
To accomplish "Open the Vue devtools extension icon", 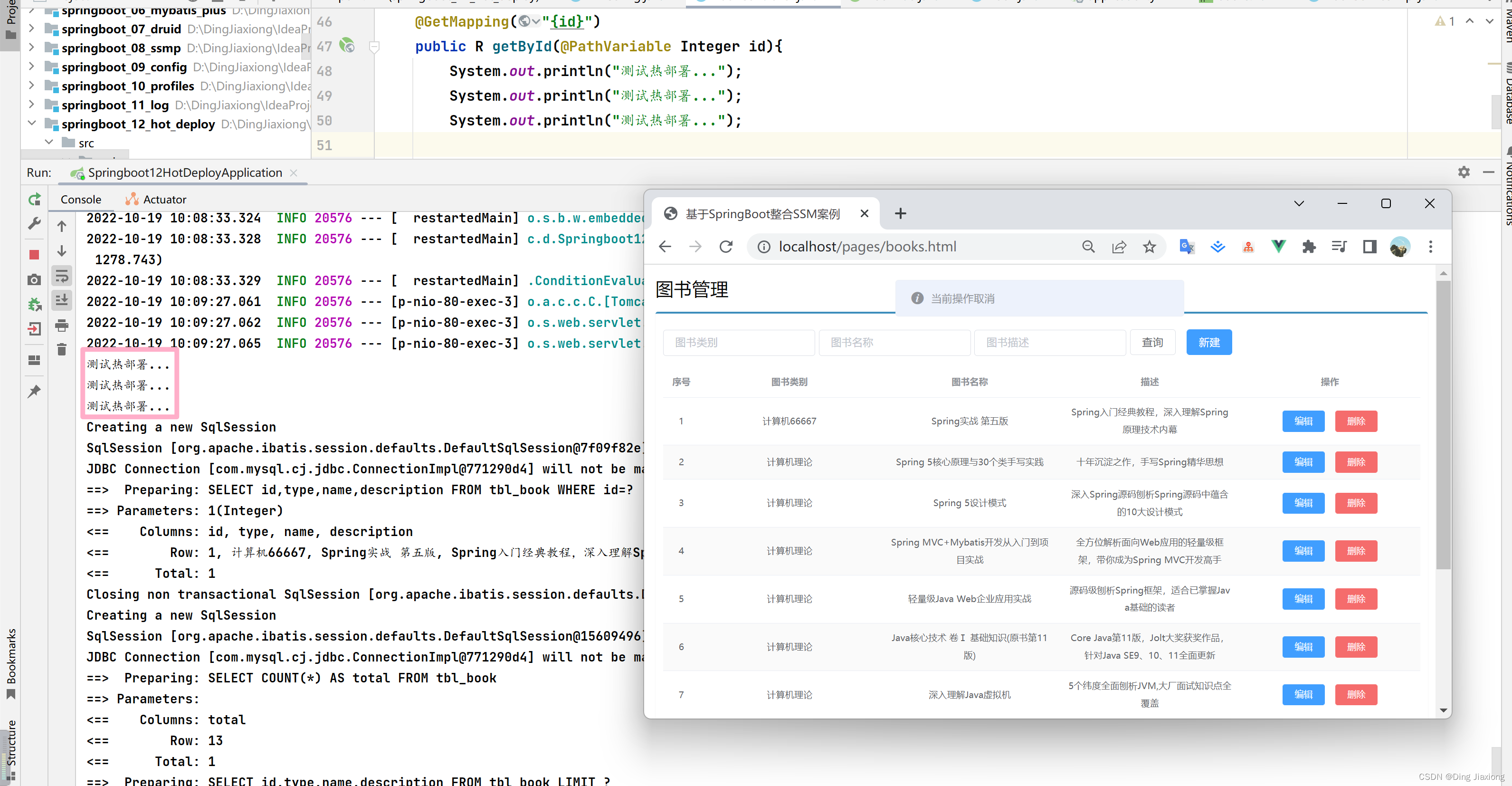I will [1278, 247].
